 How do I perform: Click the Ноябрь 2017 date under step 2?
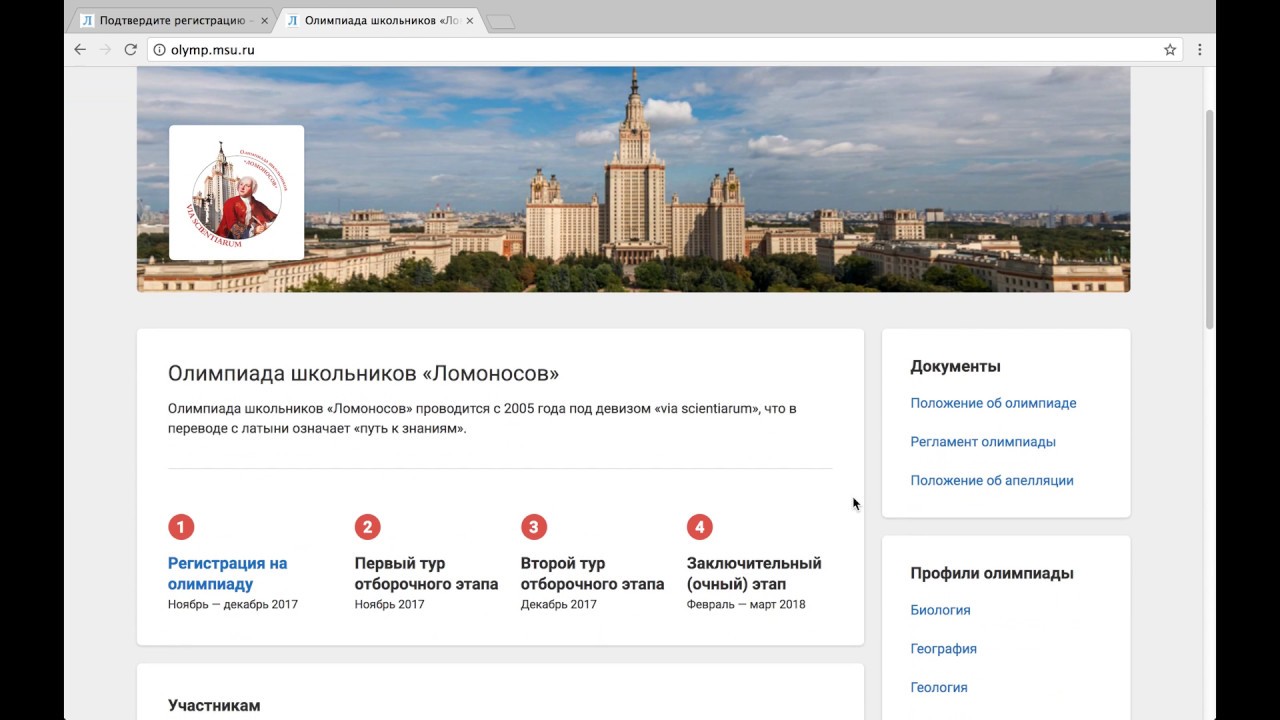pyautogui.click(x=389, y=604)
